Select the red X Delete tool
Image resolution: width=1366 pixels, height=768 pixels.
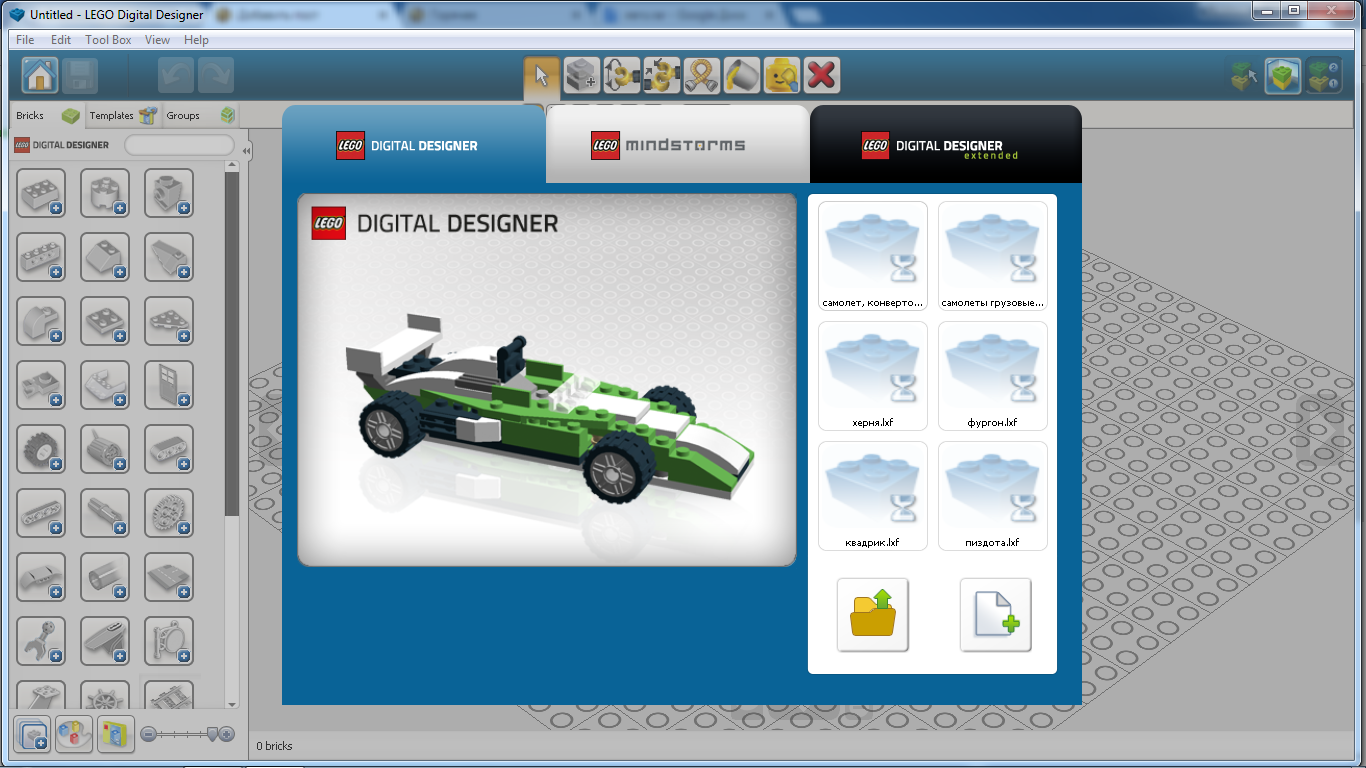pos(822,75)
